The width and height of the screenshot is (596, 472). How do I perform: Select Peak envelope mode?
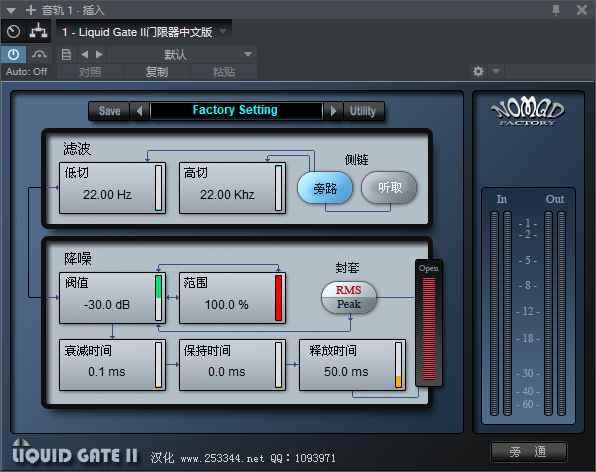coord(349,304)
